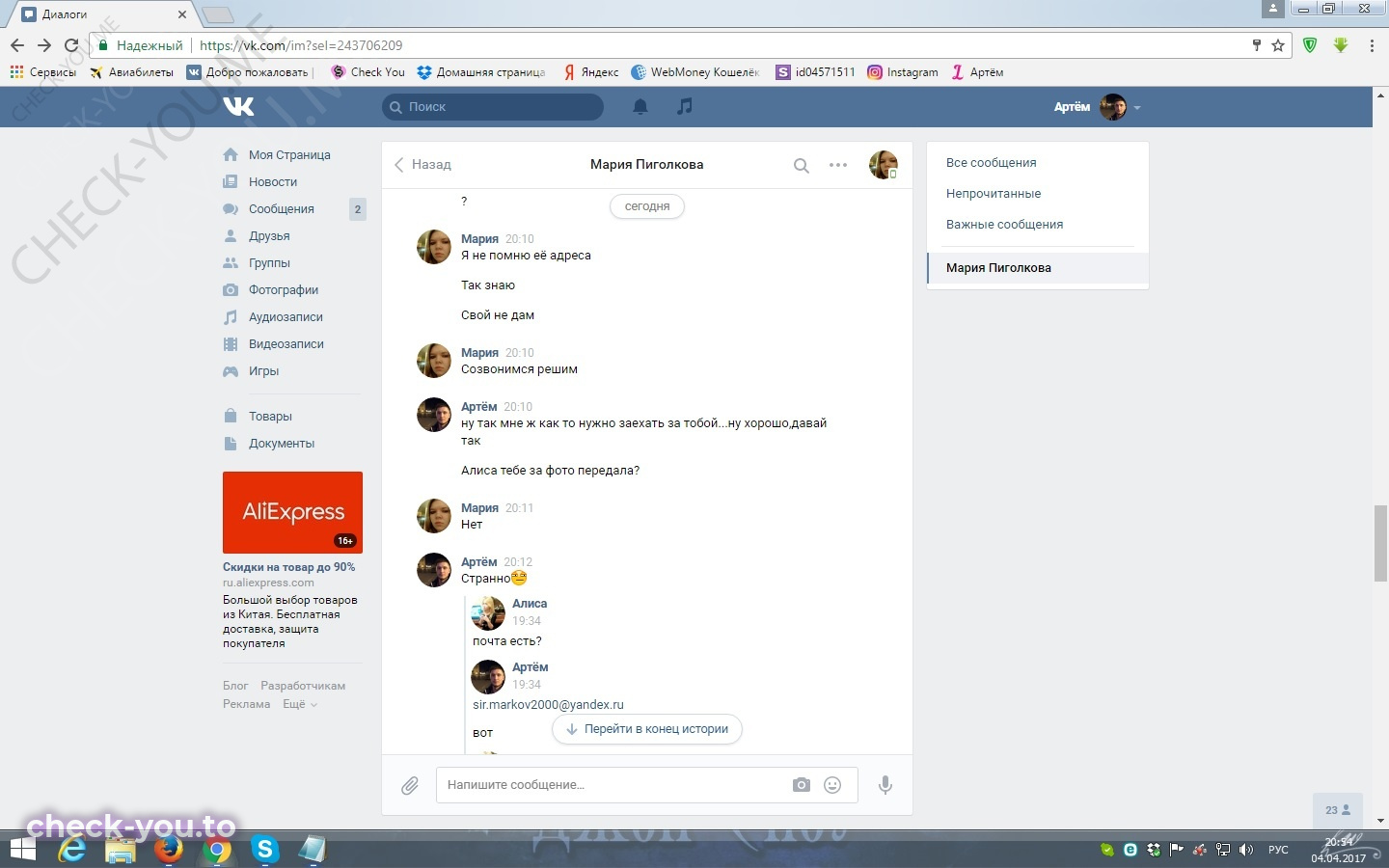Open the Скидки на товар до 90% ad link

[x=288, y=567]
